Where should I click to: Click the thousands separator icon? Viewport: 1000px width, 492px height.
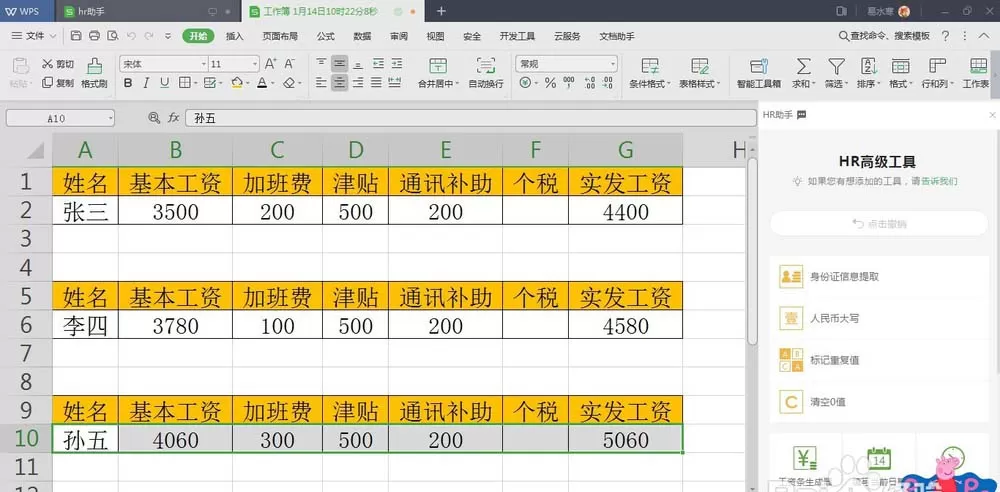click(x=569, y=83)
